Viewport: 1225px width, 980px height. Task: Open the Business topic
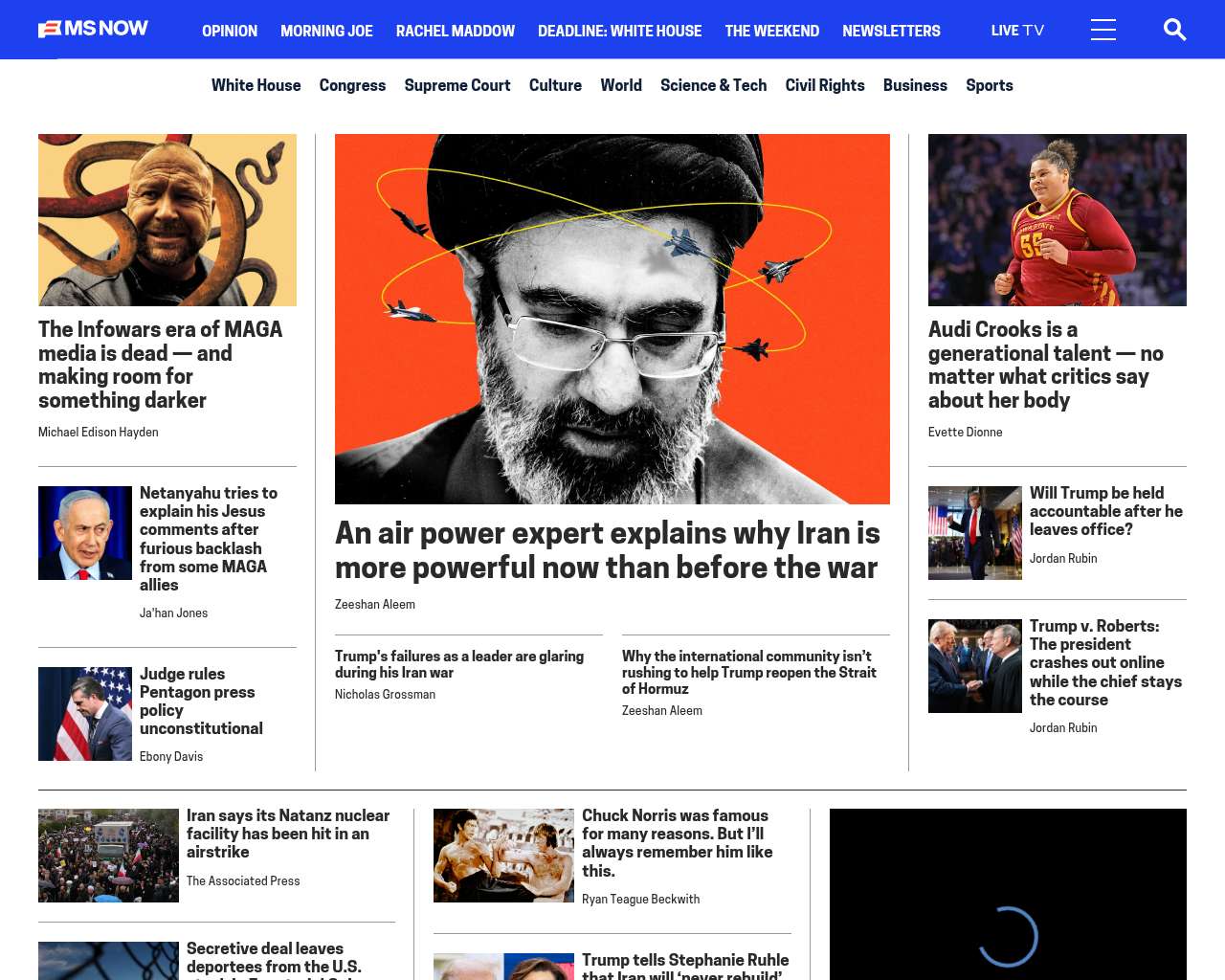coord(915,85)
